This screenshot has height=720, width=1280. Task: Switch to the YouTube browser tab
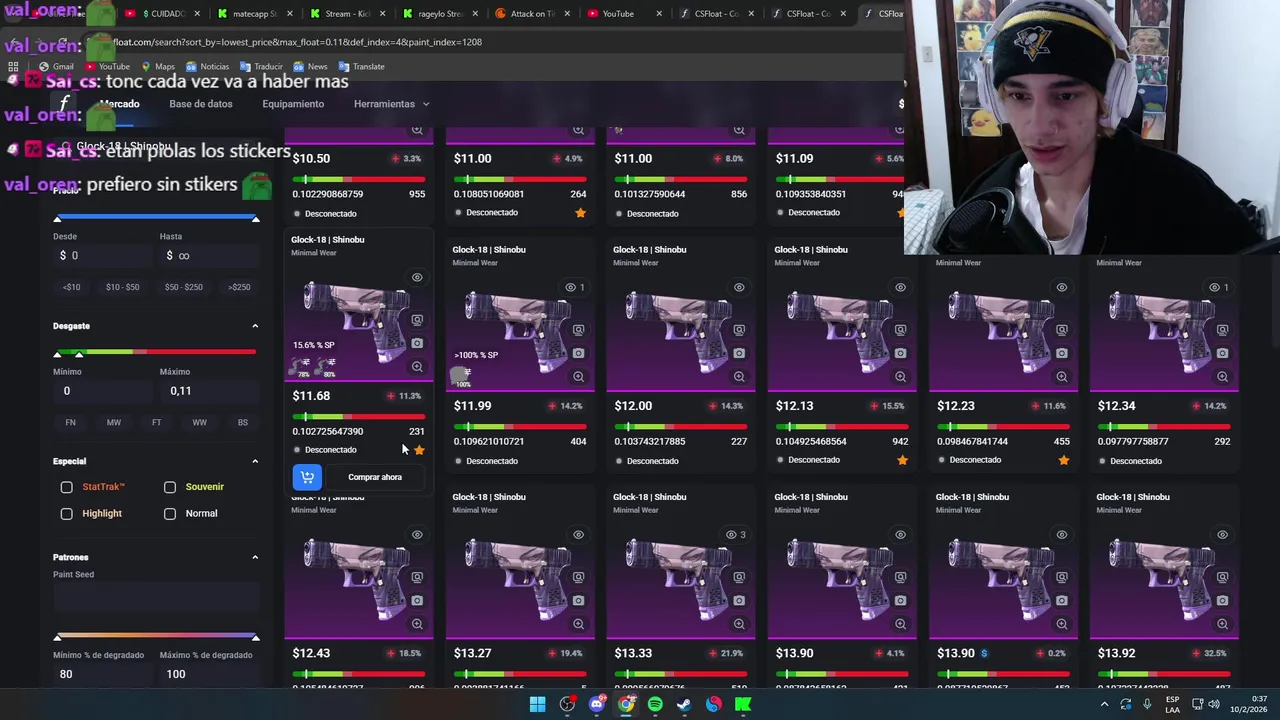coord(626,14)
